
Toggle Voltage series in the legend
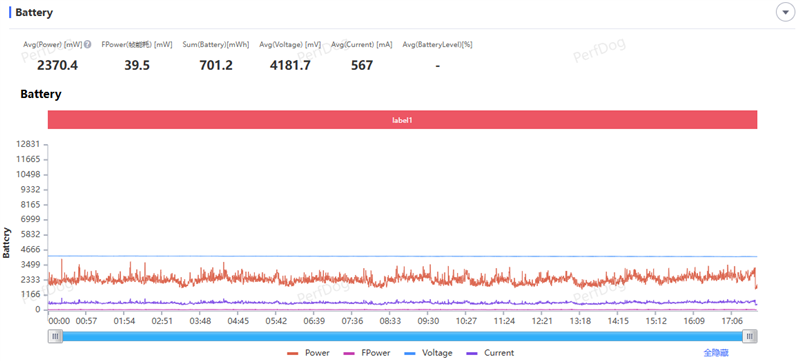click(428, 353)
